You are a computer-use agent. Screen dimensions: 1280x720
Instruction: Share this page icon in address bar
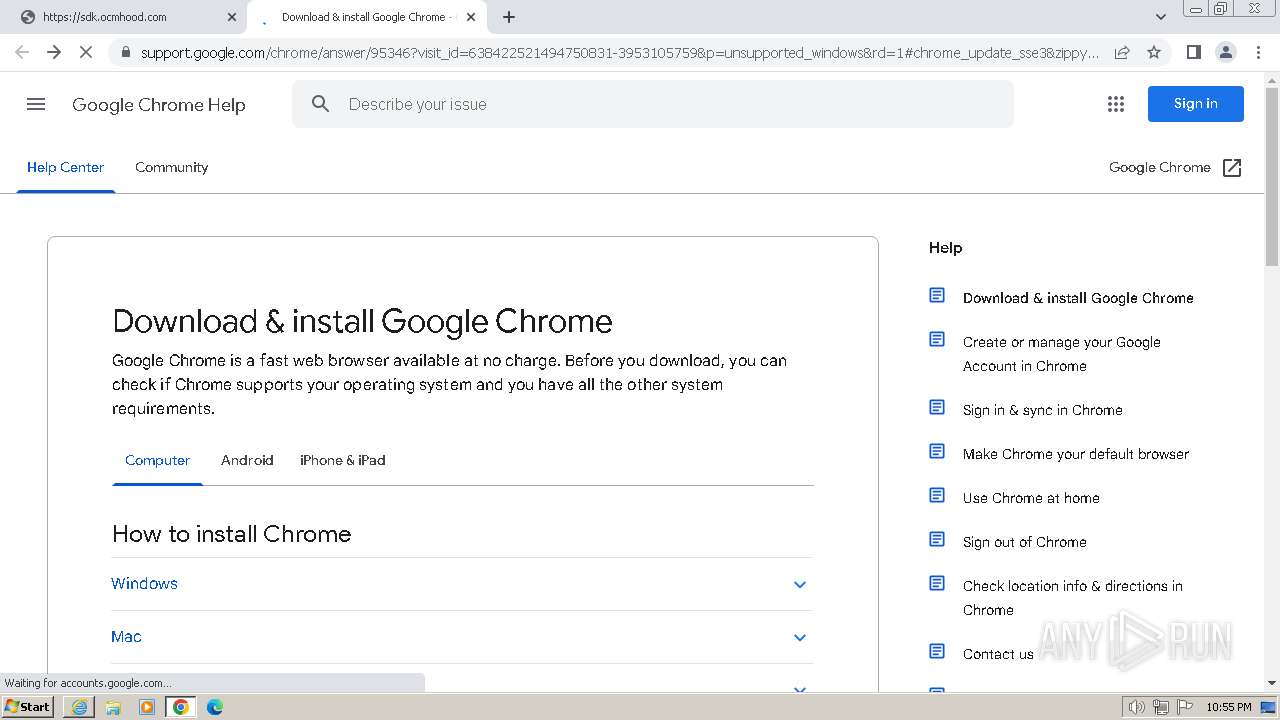click(1122, 52)
